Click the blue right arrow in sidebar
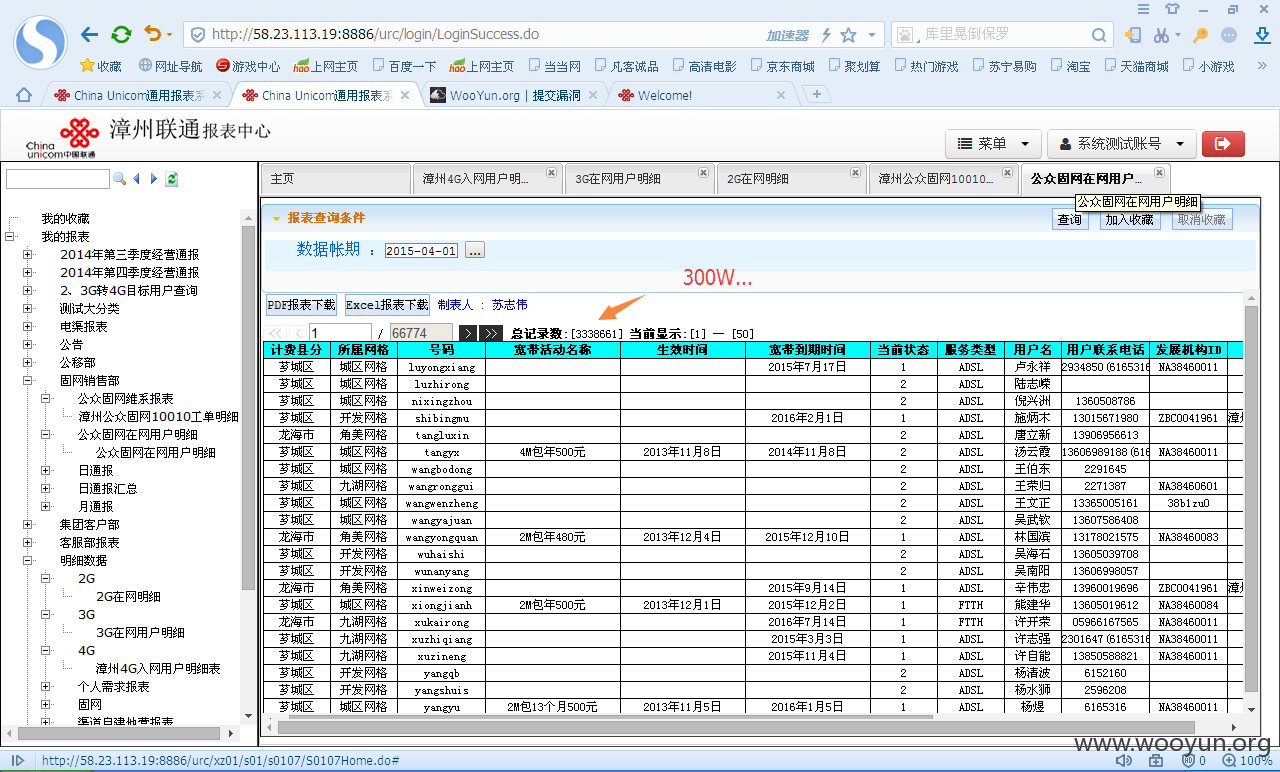 pos(154,178)
